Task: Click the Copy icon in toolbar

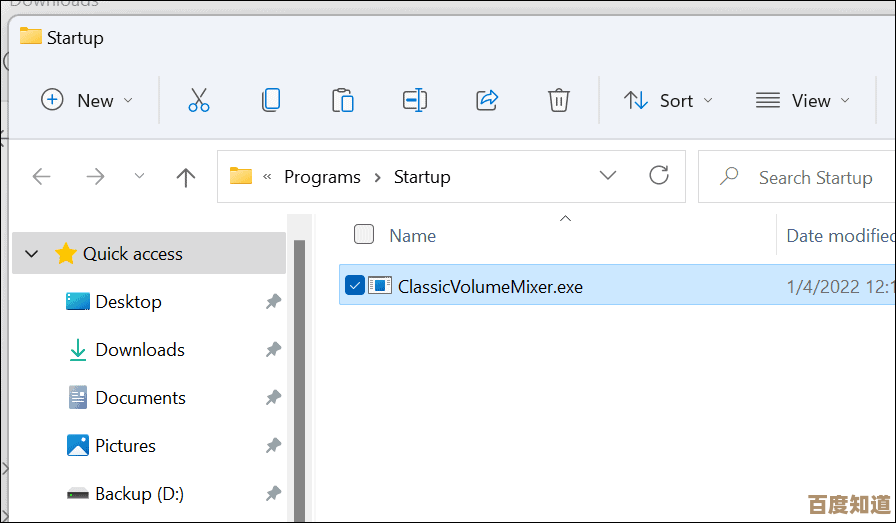Action: (x=270, y=100)
